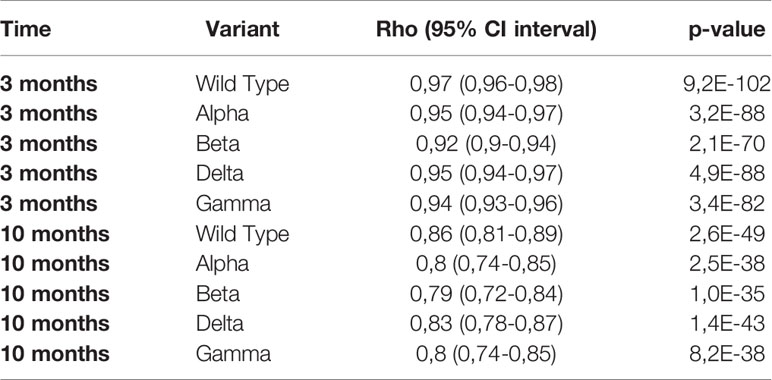Click the p-value 9,2E-102
Screen dimensions: 772x380
click(x=727, y=84)
